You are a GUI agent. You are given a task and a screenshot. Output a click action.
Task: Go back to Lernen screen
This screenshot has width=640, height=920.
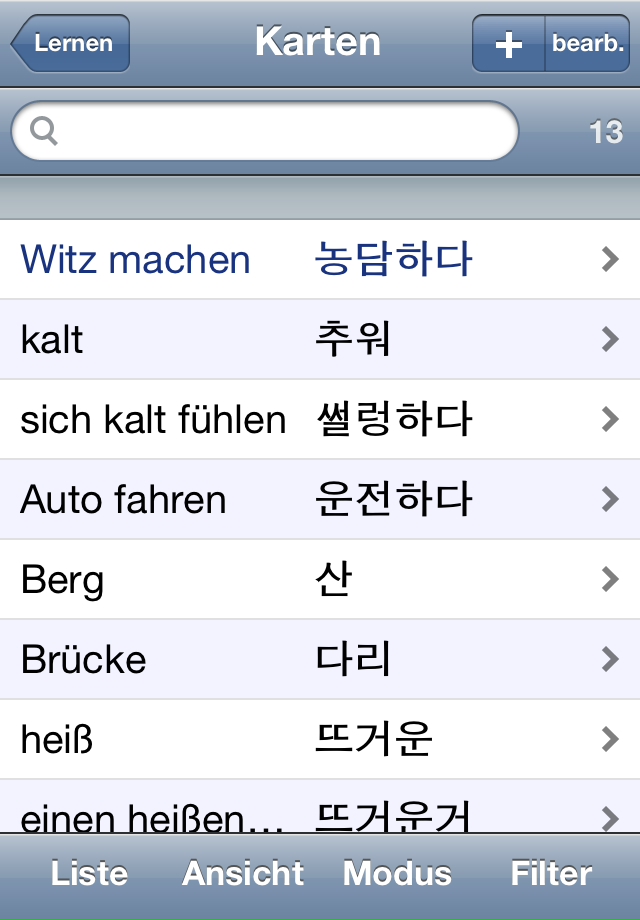pyautogui.click(x=70, y=44)
